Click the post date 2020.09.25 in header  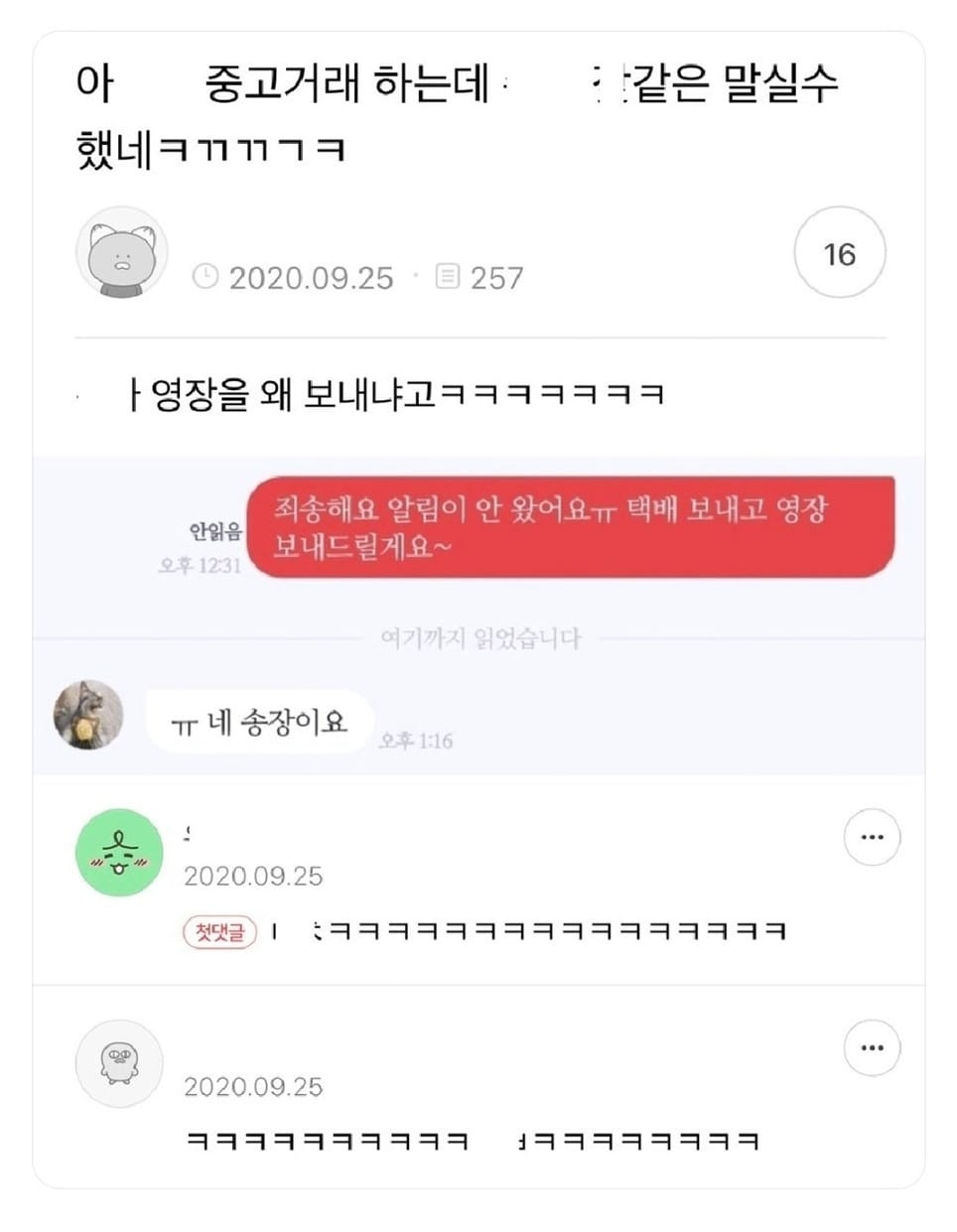pos(311,278)
